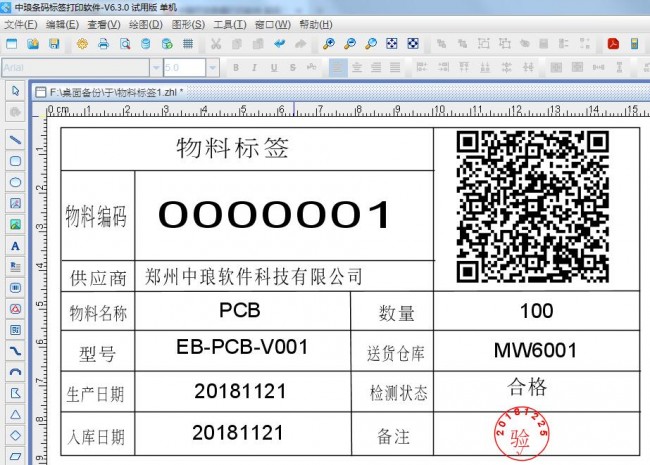650x465 pixels.
Task: Select the text tool marked A
Action: (15, 246)
